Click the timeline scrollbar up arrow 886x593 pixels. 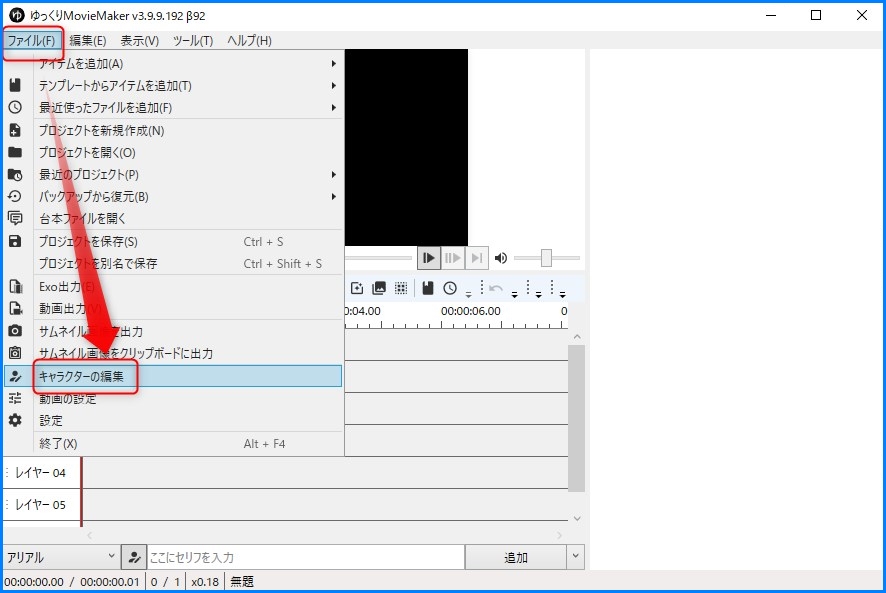click(x=576, y=337)
